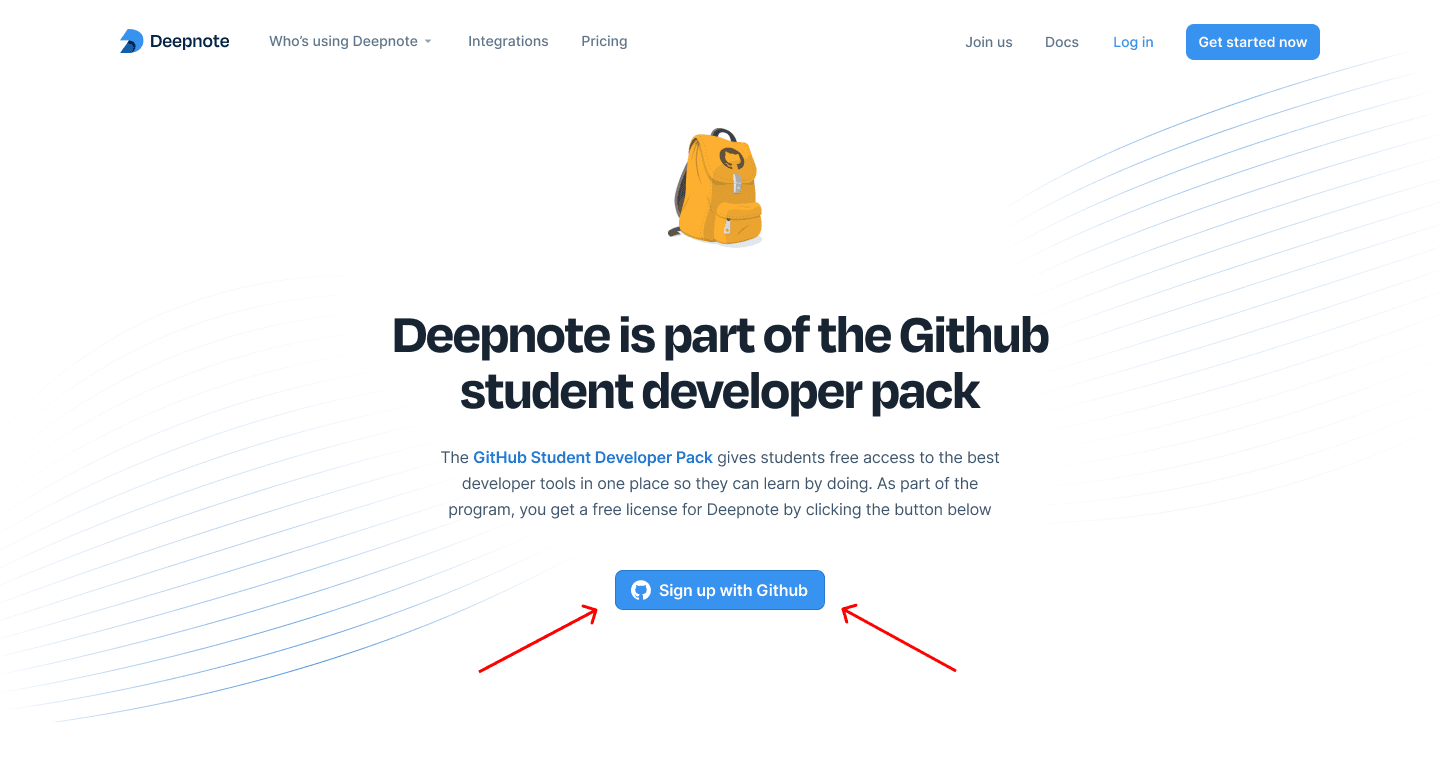Click the Deepnote brand name text

pyautogui.click(x=190, y=41)
